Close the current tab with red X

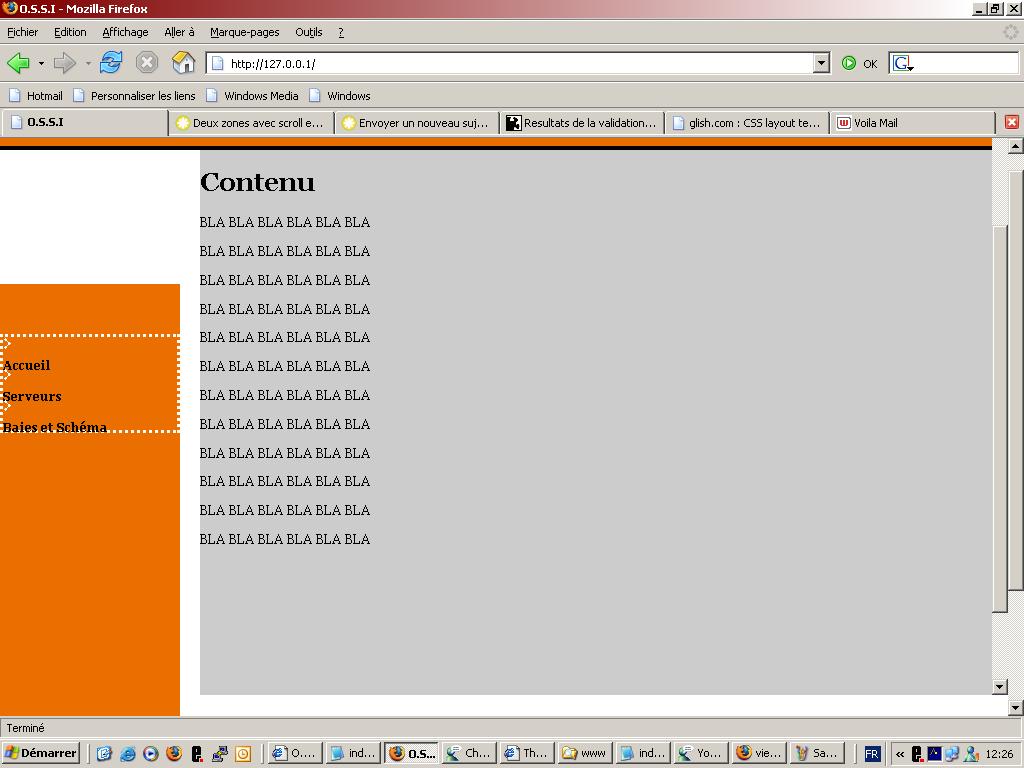pos(1011,122)
